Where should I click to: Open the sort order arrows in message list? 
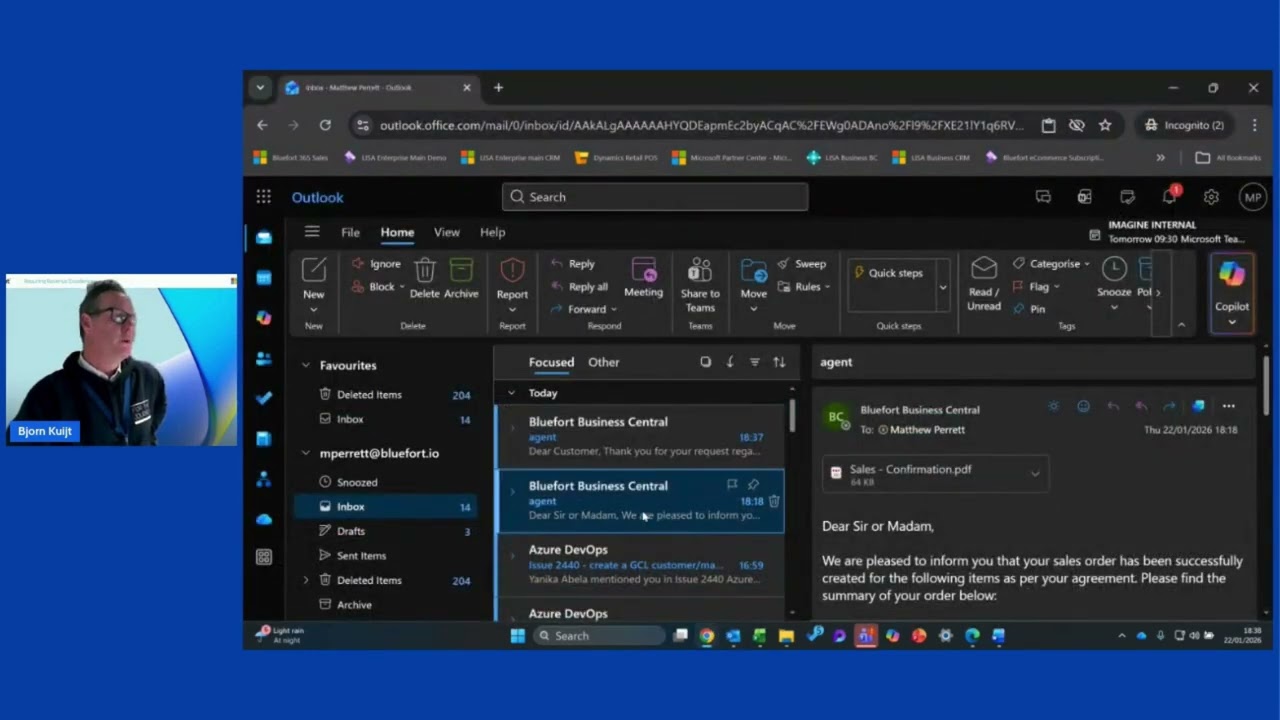[779, 362]
